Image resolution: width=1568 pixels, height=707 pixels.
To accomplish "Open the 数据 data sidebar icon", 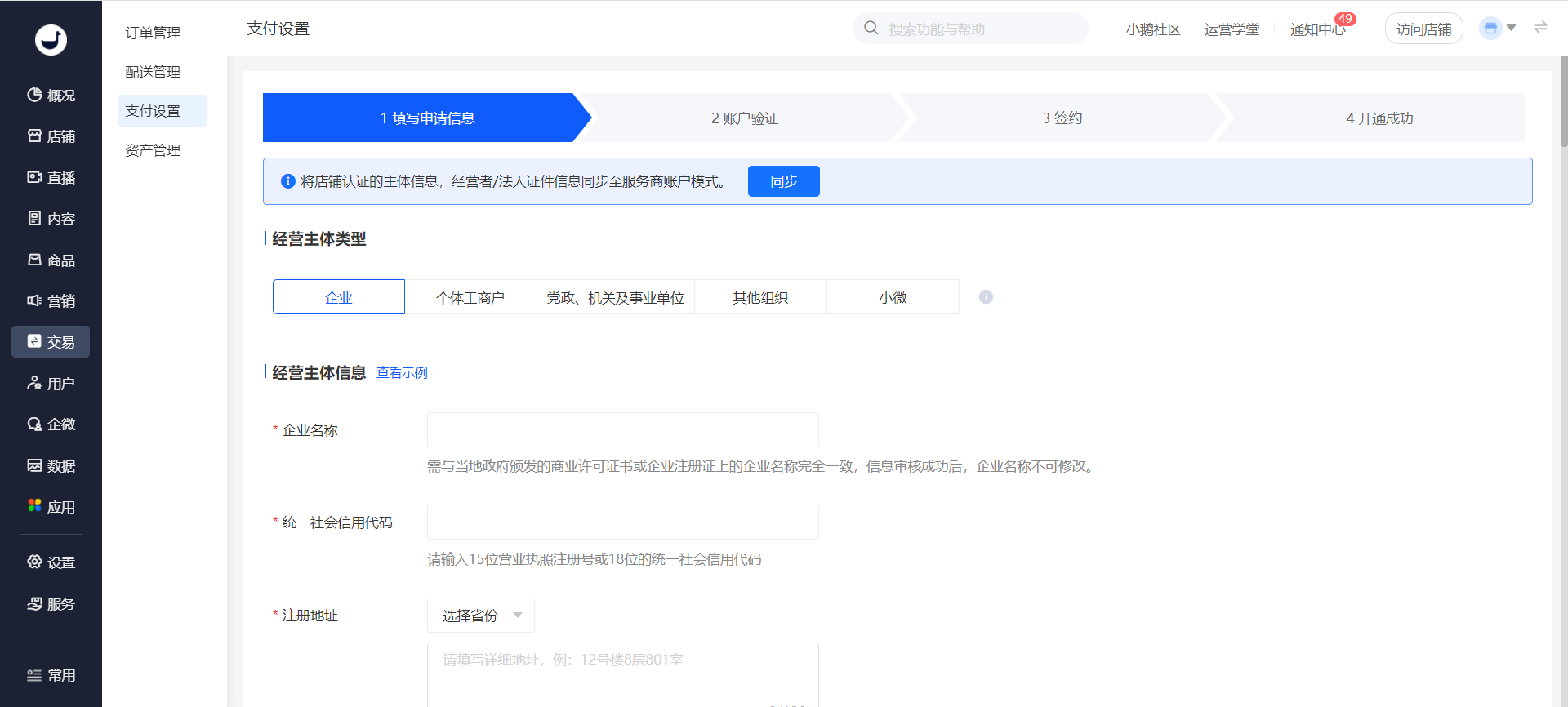I will tap(34, 465).
